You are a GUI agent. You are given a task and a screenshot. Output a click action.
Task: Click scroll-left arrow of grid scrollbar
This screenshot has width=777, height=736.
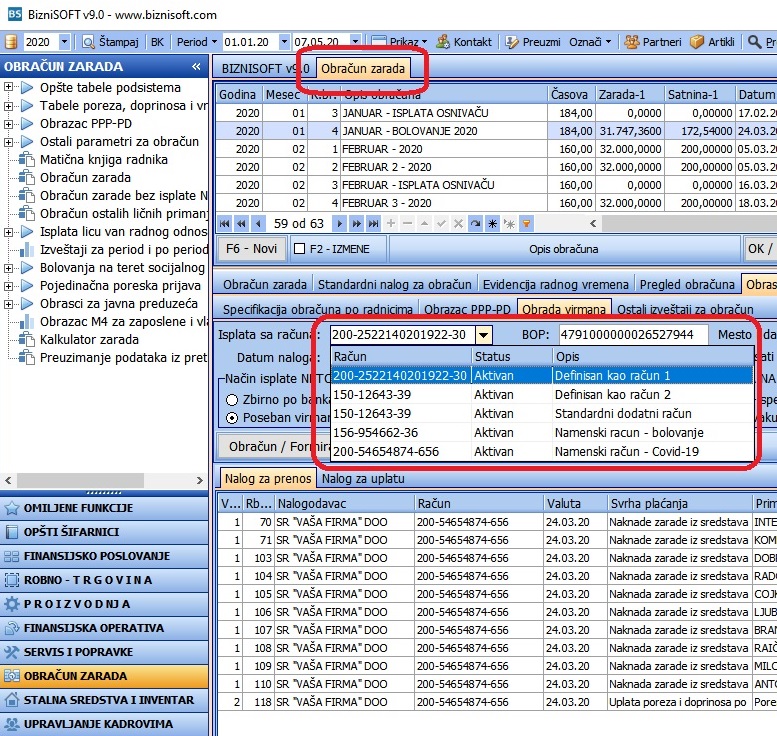point(593,224)
